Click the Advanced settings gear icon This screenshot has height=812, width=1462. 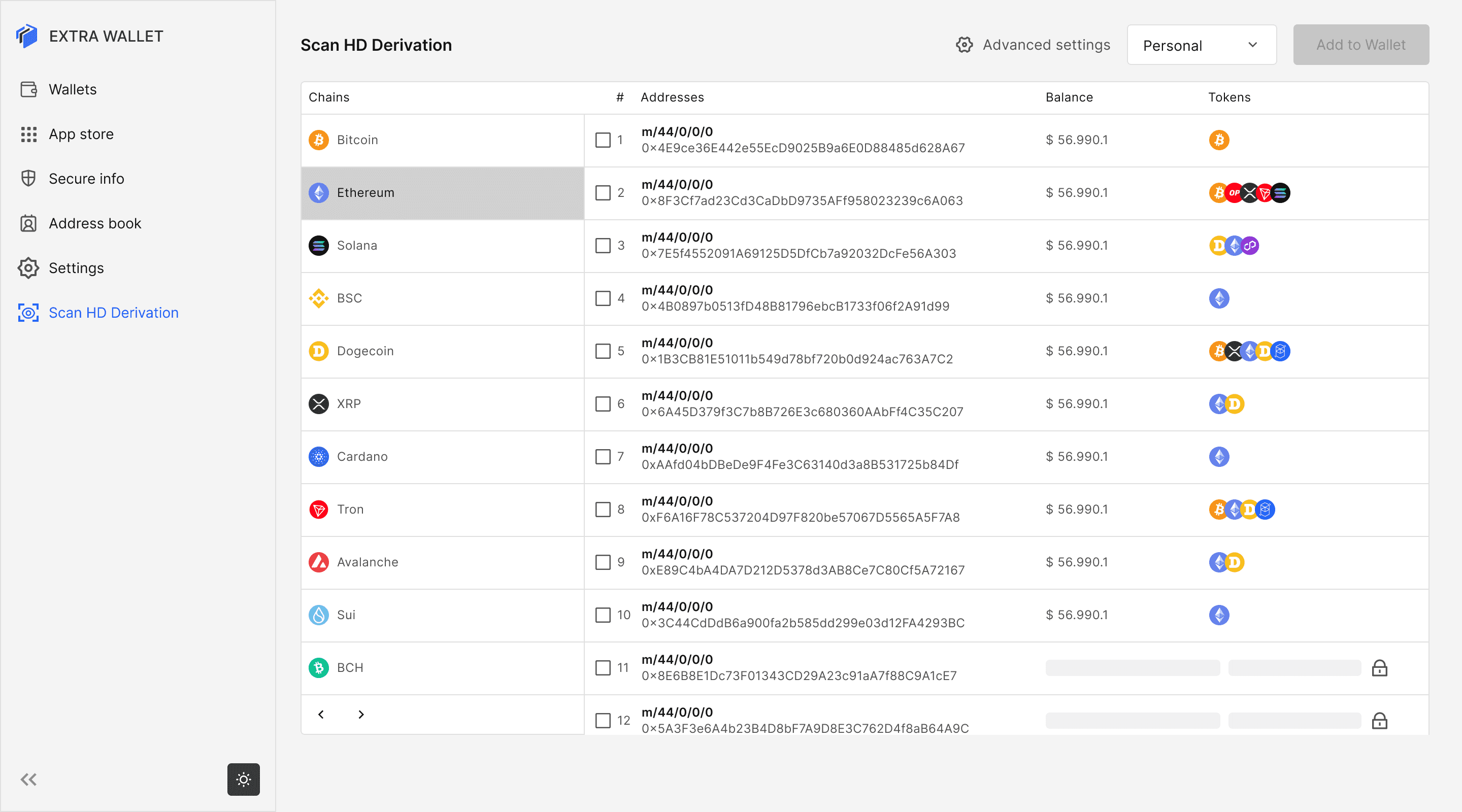pos(963,45)
